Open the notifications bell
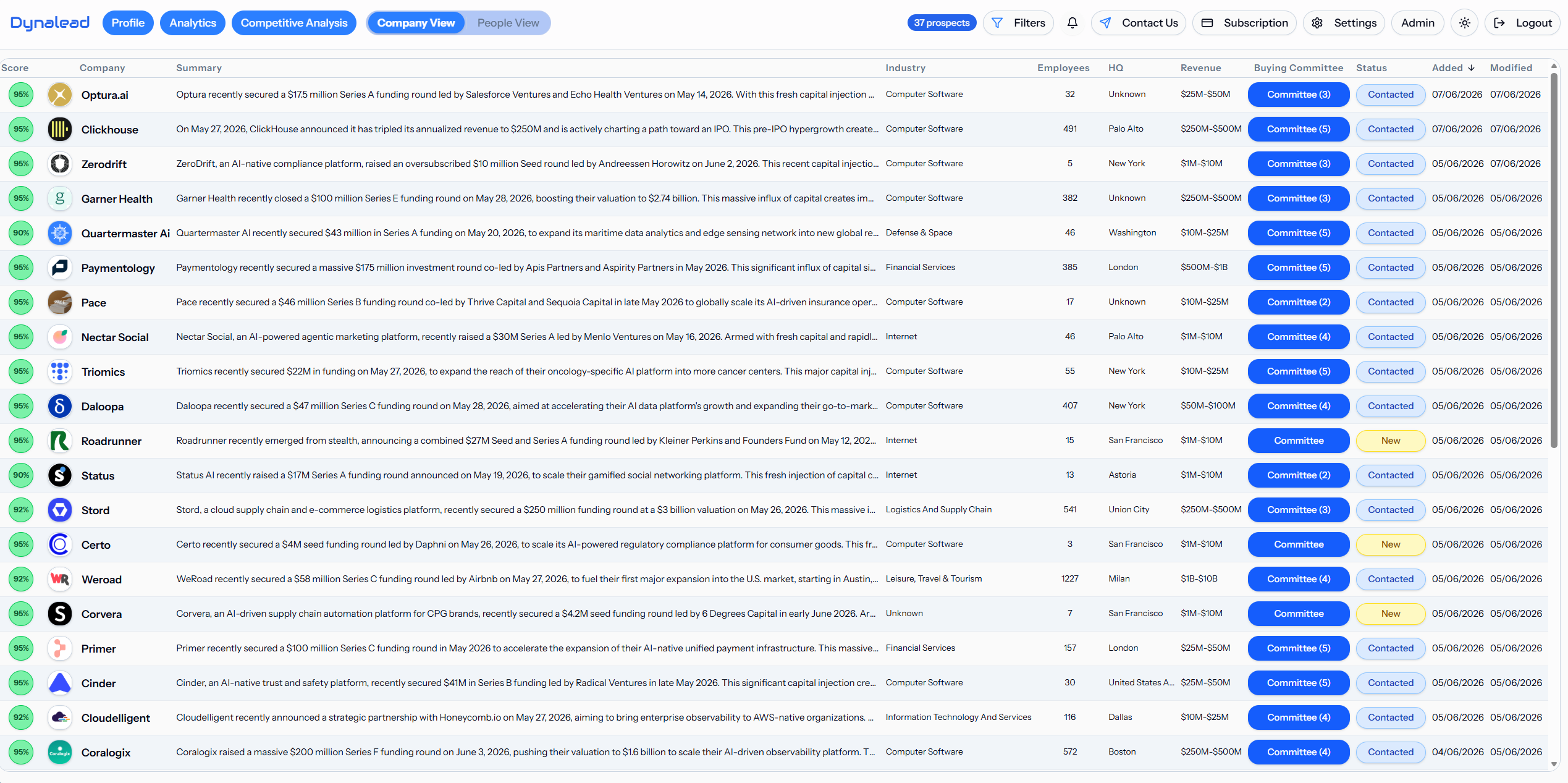The height and width of the screenshot is (783, 1568). (x=1073, y=23)
